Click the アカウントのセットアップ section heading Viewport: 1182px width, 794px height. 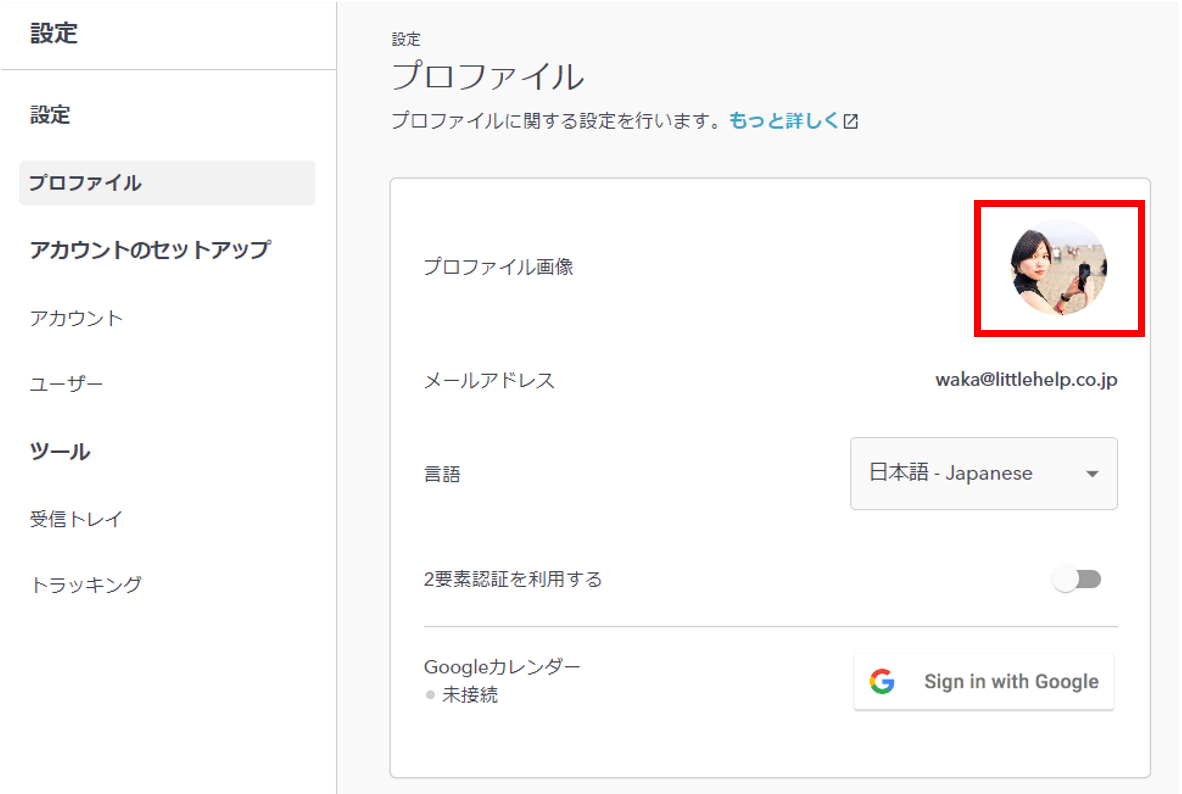150,250
